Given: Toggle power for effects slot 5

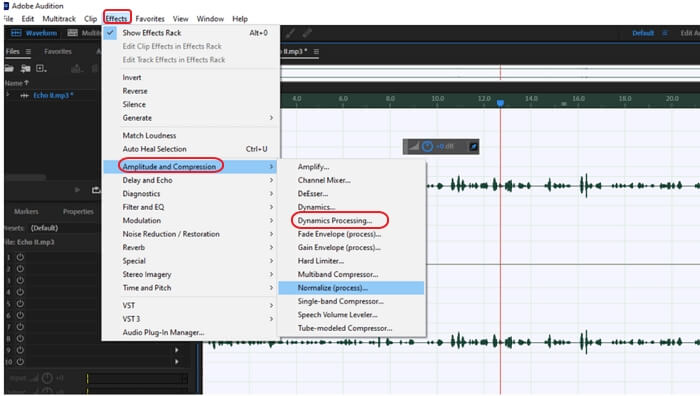Looking at the screenshot, I should [x=20, y=304].
